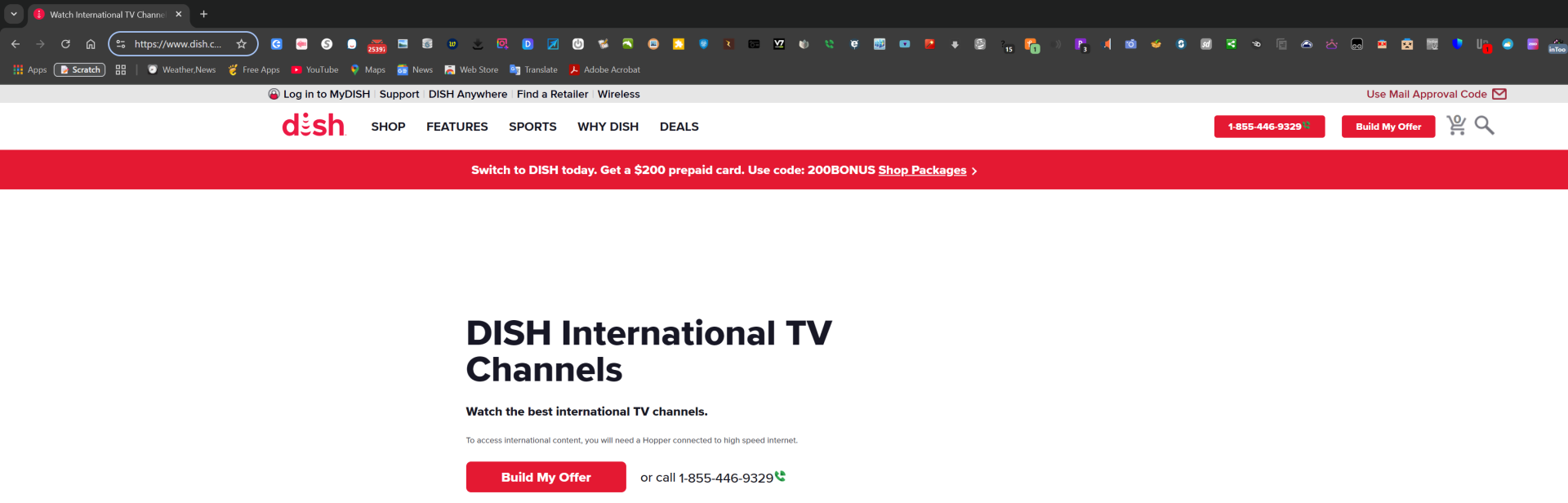Open the Web Store bookmark

pyautogui.click(x=471, y=69)
